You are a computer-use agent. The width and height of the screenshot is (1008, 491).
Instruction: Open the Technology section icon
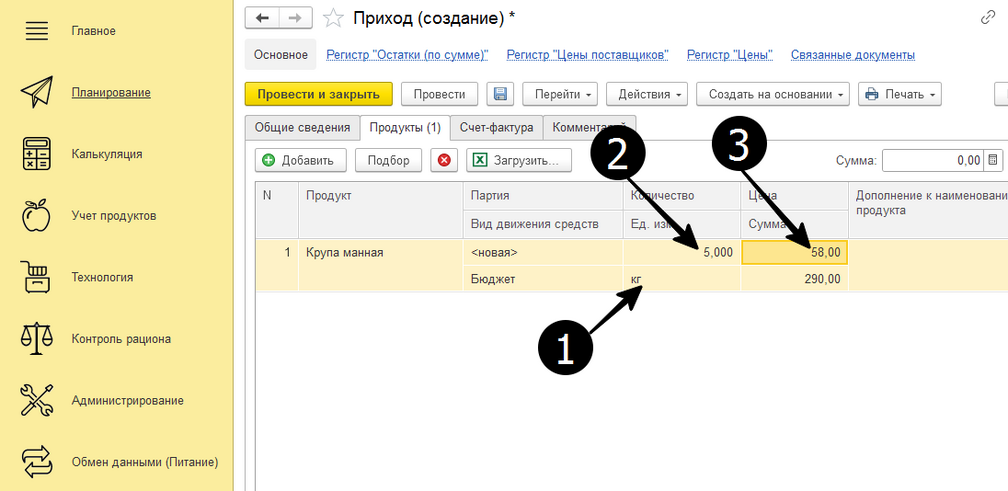tap(36, 277)
